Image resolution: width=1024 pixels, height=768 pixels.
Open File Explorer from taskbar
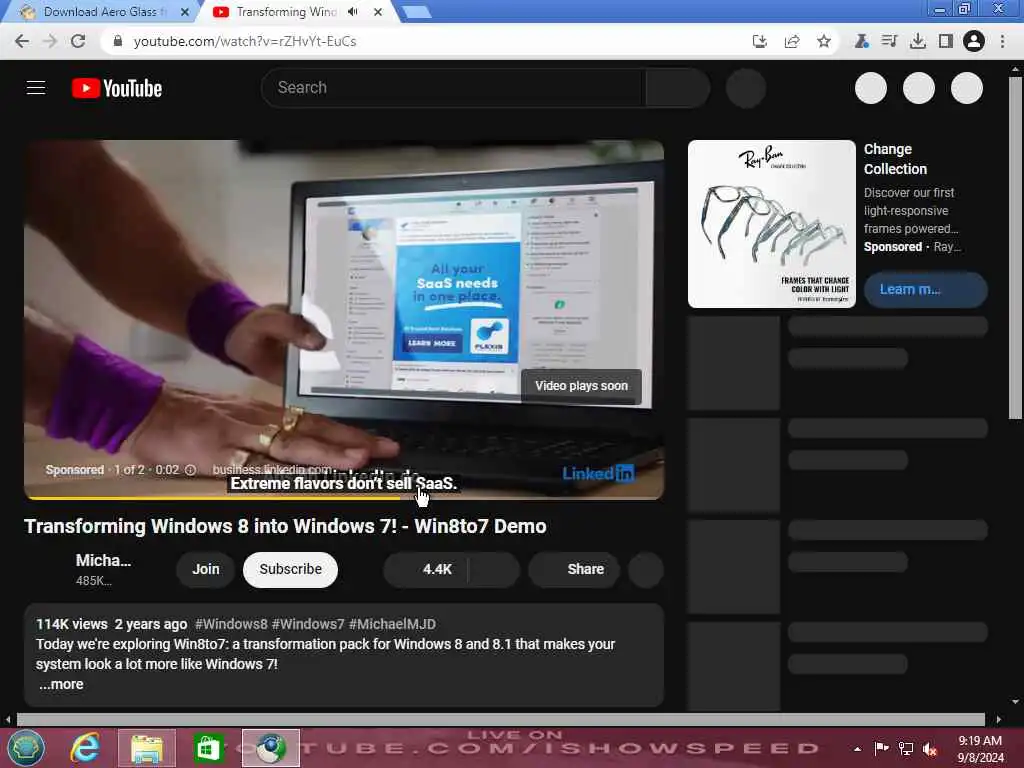tap(147, 748)
